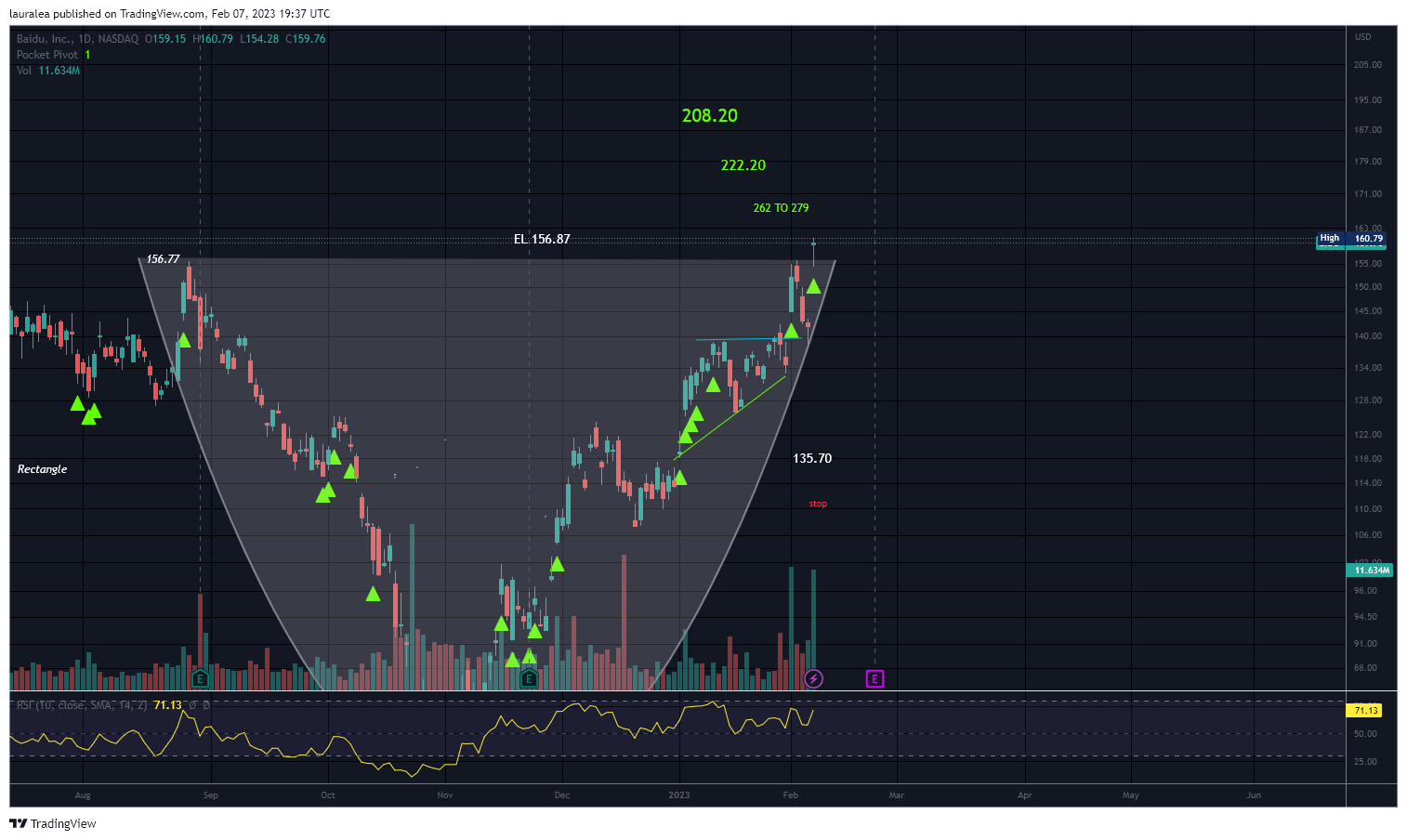Click the 88.00 price axis value
1407x840 pixels.
click(1366, 668)
